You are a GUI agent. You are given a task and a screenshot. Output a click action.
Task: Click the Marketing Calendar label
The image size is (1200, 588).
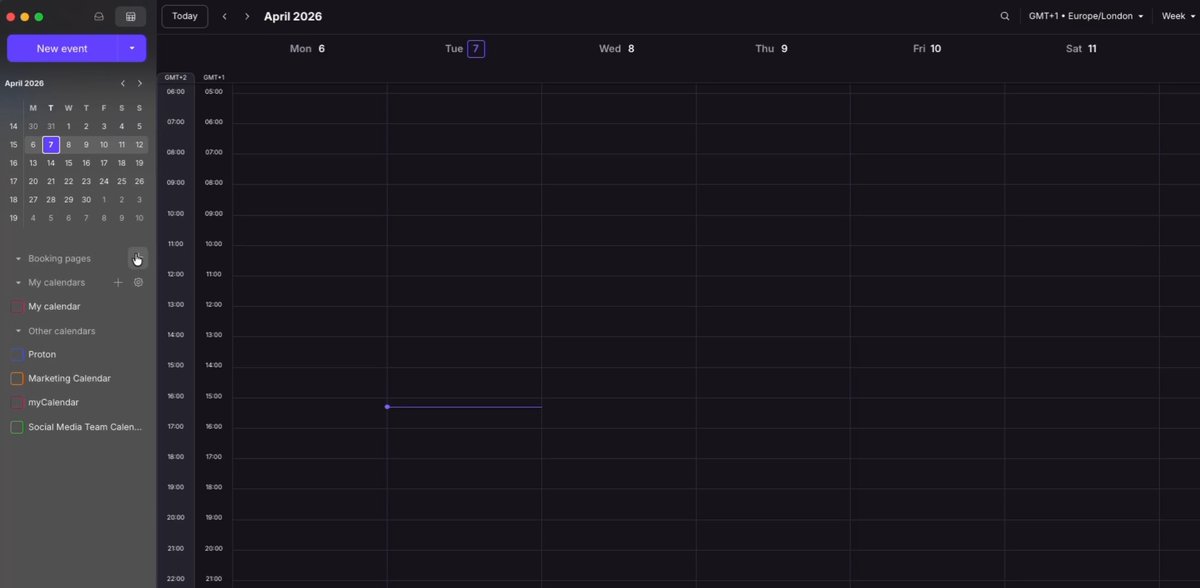[69, 378]
